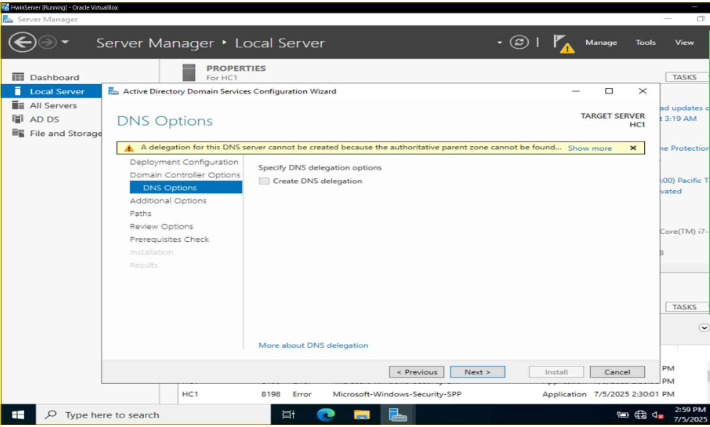The height and width of the screenshot is (427, 710).
Task: Select All Servers in the sidebar
Action: coord(53,106)
